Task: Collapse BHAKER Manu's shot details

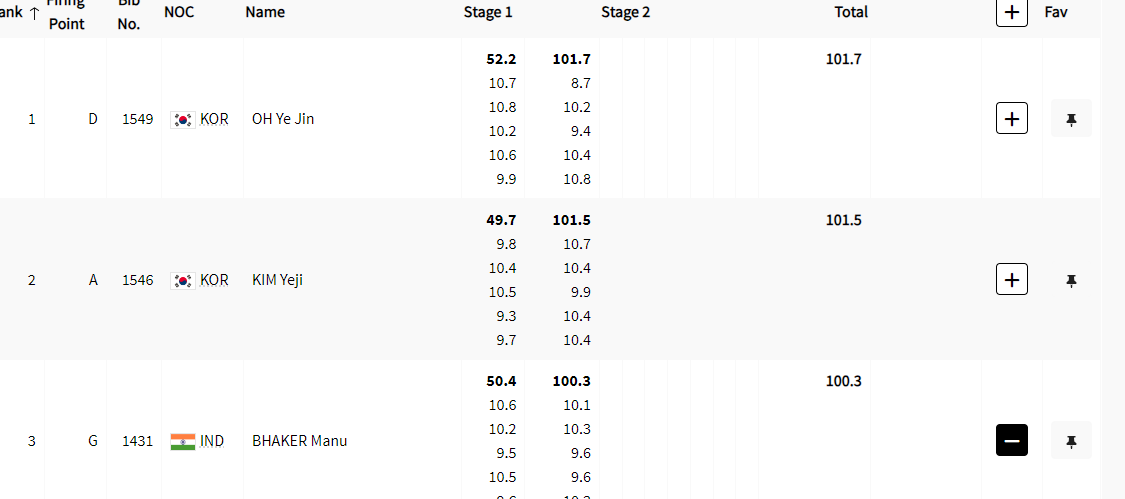Action: 1012,440
